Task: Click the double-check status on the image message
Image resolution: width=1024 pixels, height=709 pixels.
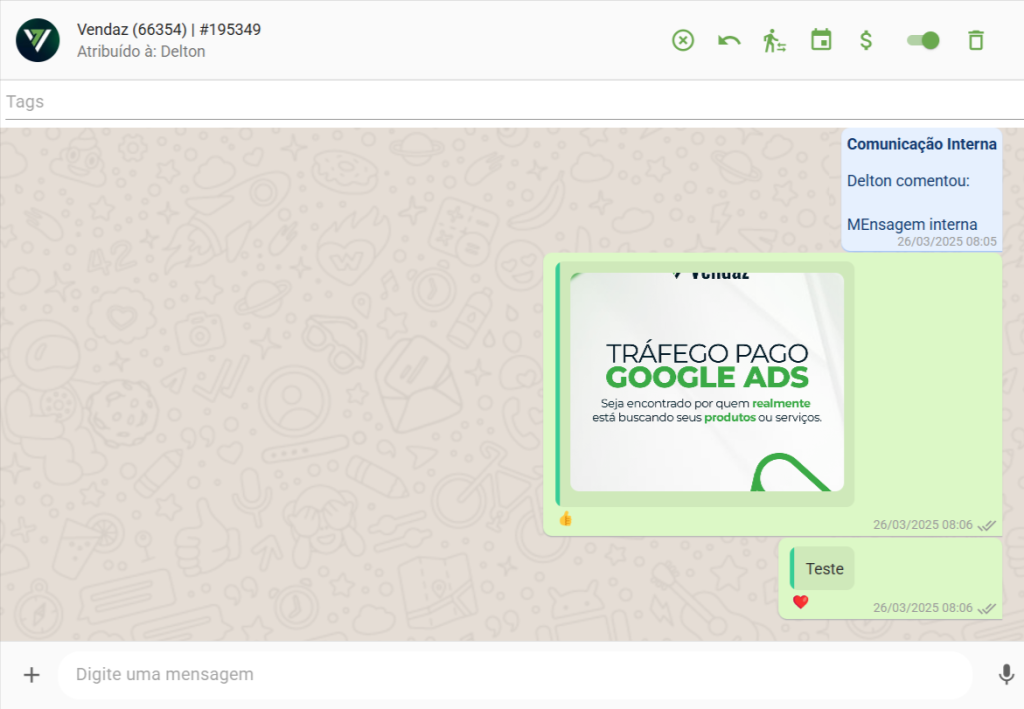Action: coord(987,526)
